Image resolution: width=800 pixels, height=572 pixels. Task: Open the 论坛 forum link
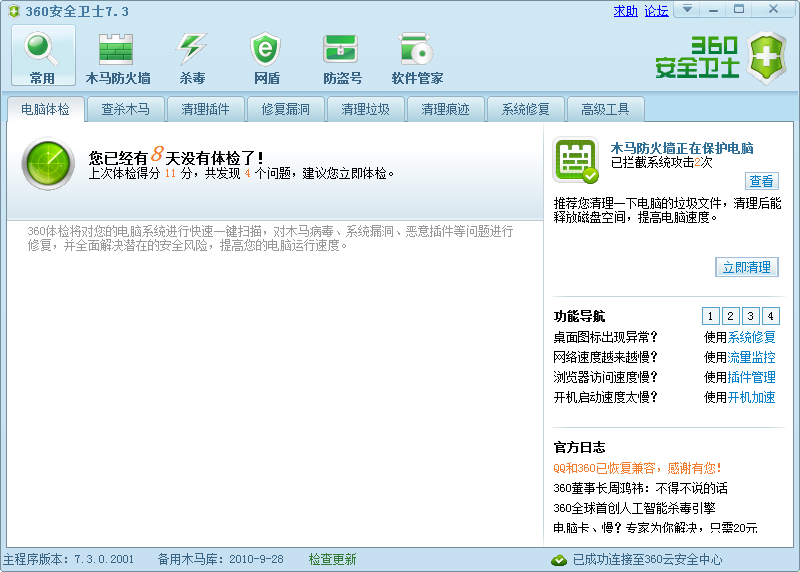656,11
